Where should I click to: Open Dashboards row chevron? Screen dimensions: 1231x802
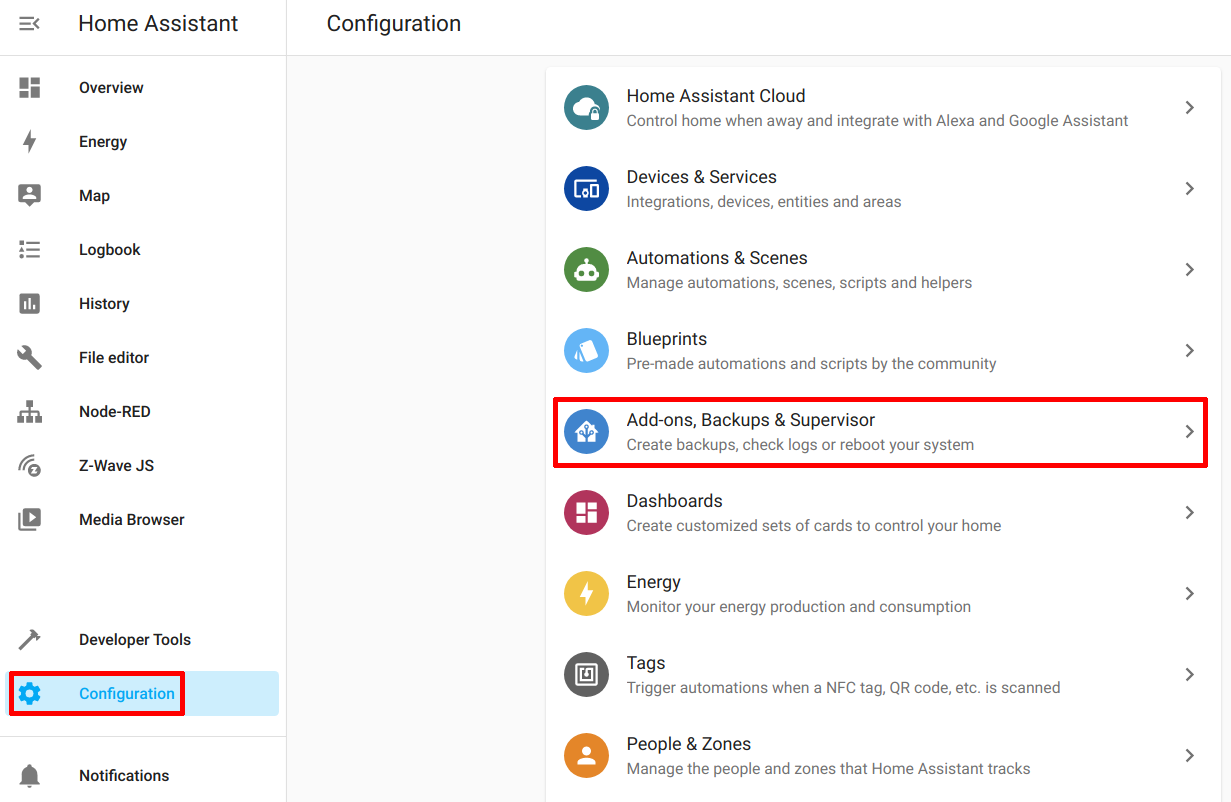(x=1189, y=512)
